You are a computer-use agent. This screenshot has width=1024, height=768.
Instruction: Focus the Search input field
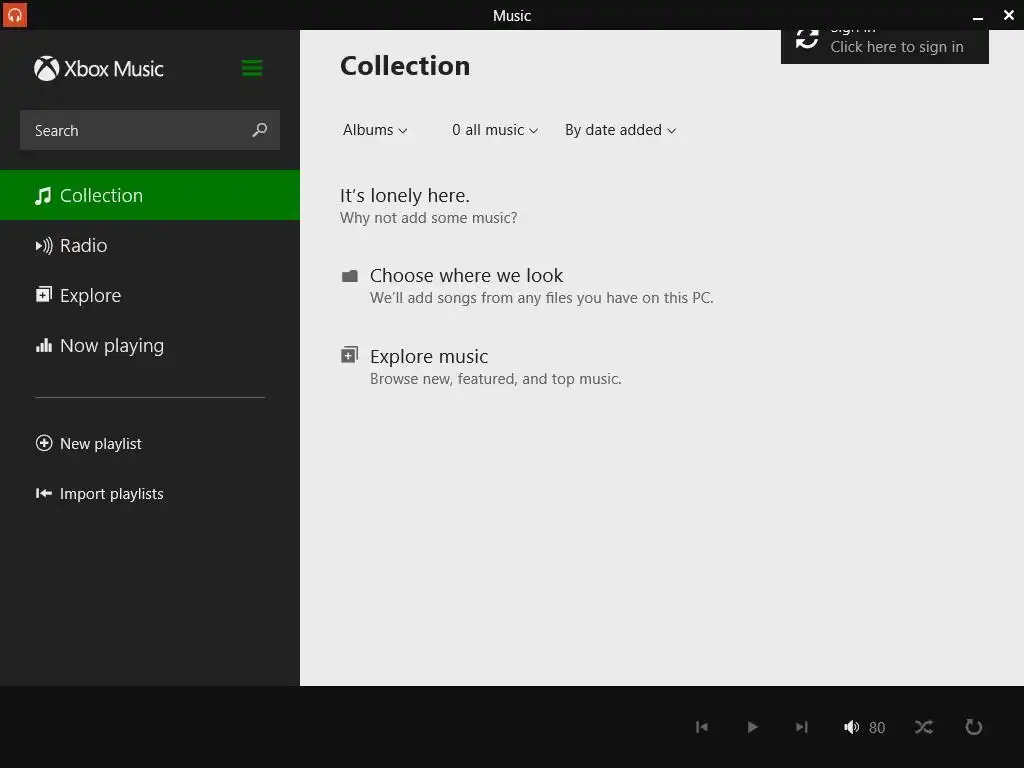[x=150, y=130]
